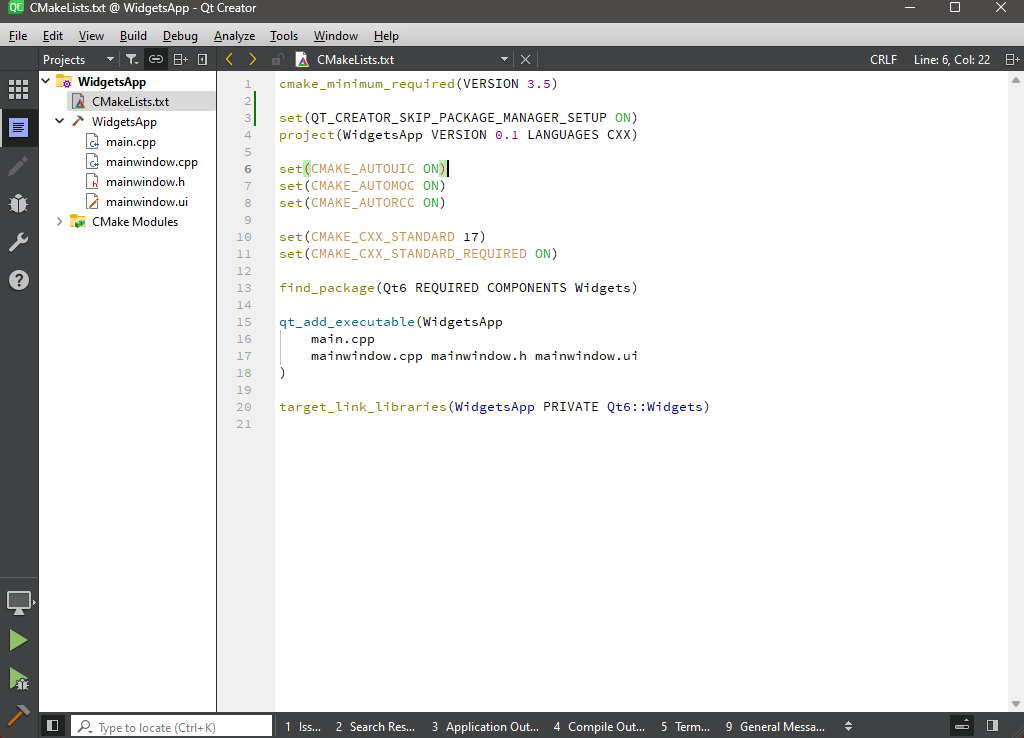1024x738 pixels.
Task: Click the filter tree funnel icon
Action: click(x=132, y=60)
